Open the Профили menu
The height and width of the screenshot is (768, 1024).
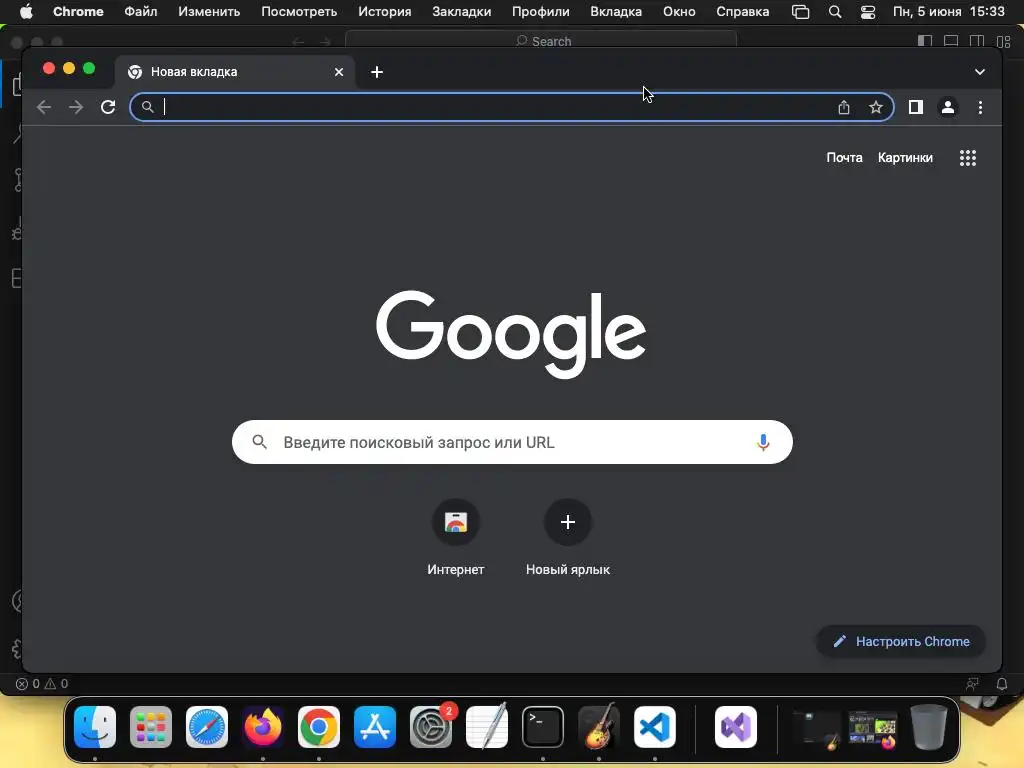tap(541, 12)
